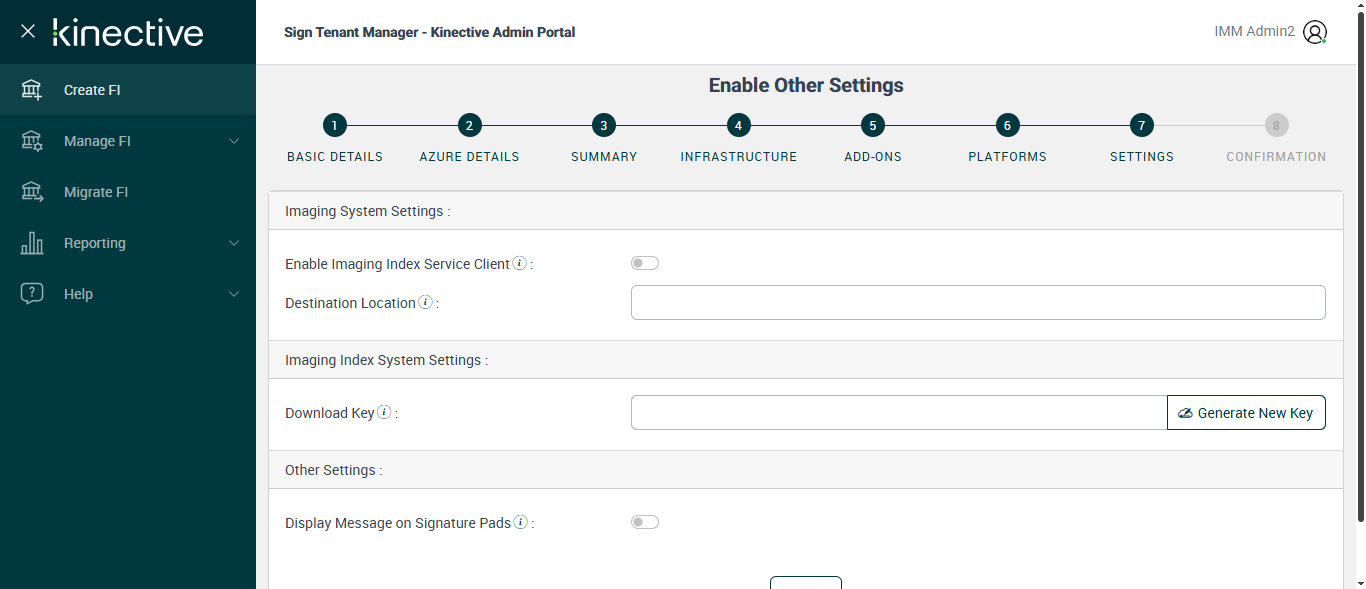The height and width of the screenshot is (589, 1366).
Task: Expand the Reporting menu chevron
Action: (x=234, y=243)
